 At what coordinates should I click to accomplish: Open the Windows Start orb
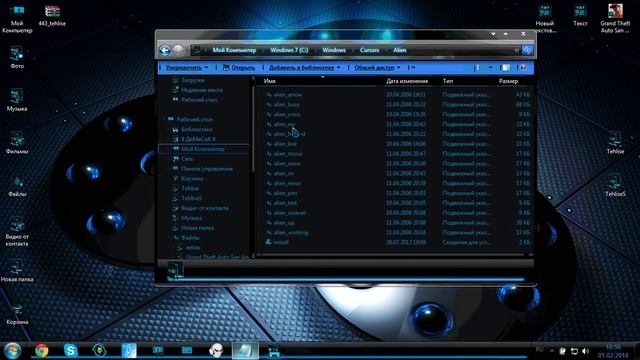tap(12, 351)
